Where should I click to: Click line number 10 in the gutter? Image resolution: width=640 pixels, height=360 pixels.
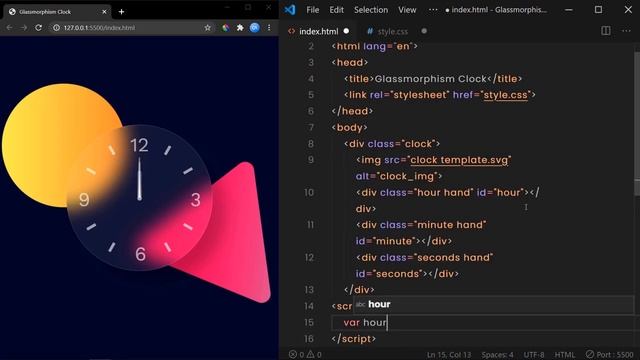309,192
